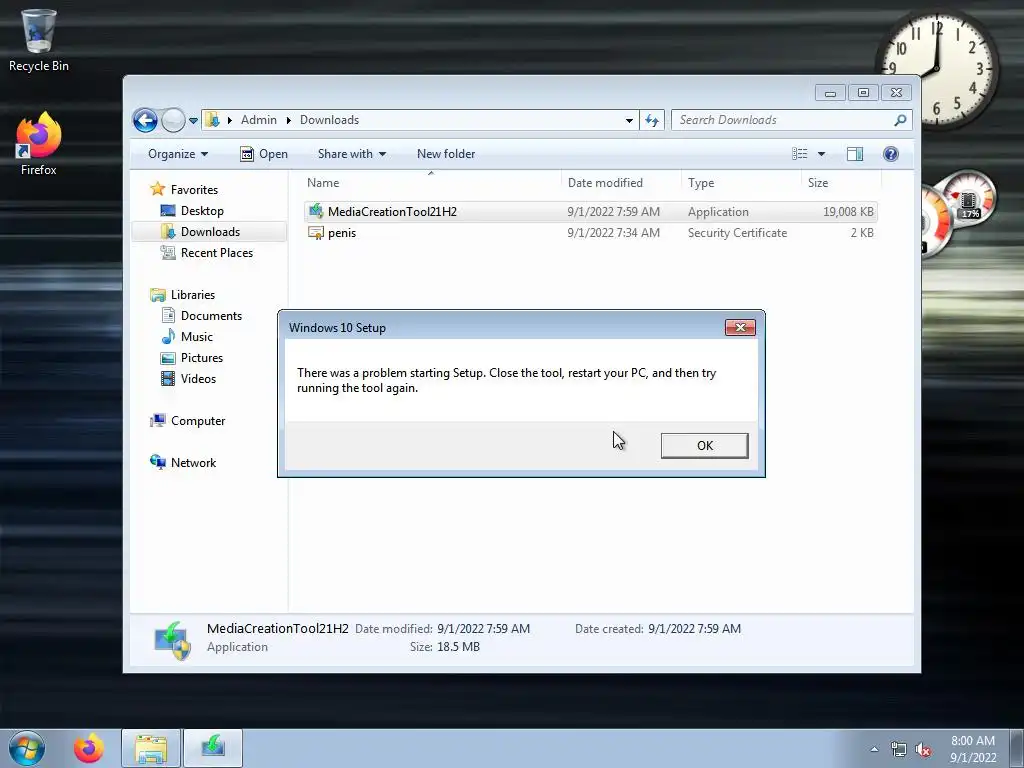Click the Date created value in details pane

coord(694,629)
